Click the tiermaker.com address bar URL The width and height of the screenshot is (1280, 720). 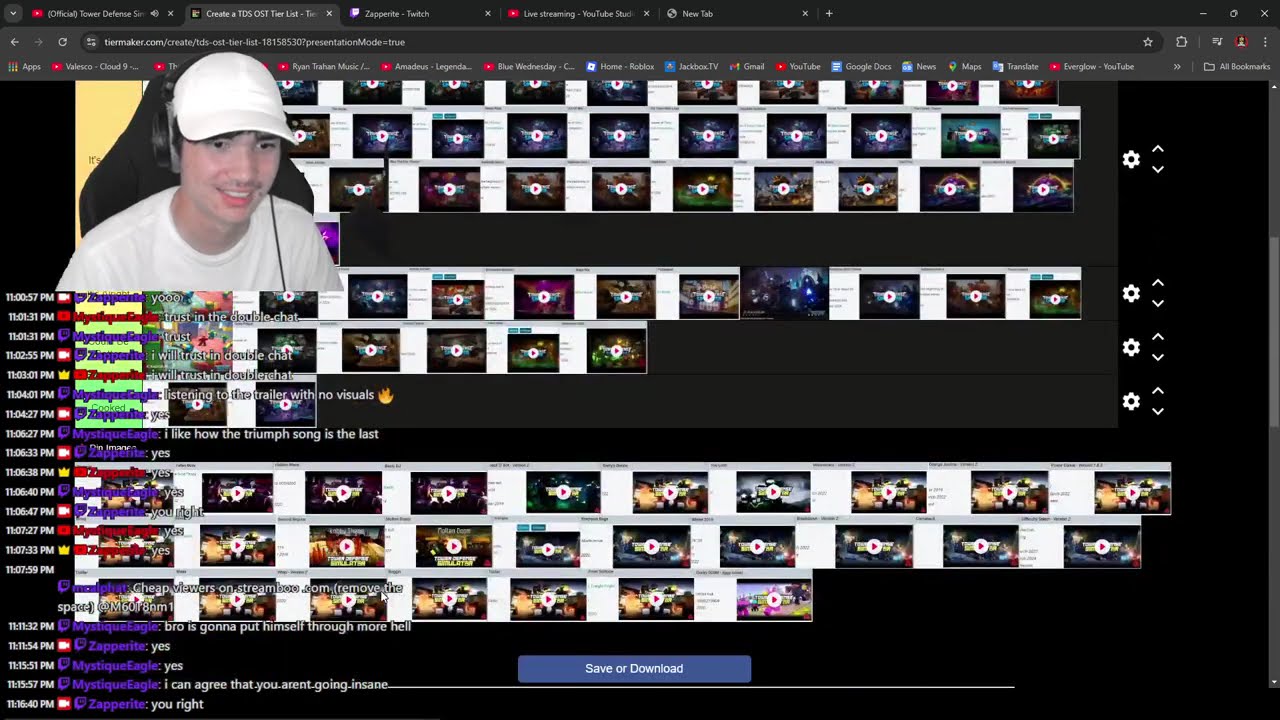255,42
